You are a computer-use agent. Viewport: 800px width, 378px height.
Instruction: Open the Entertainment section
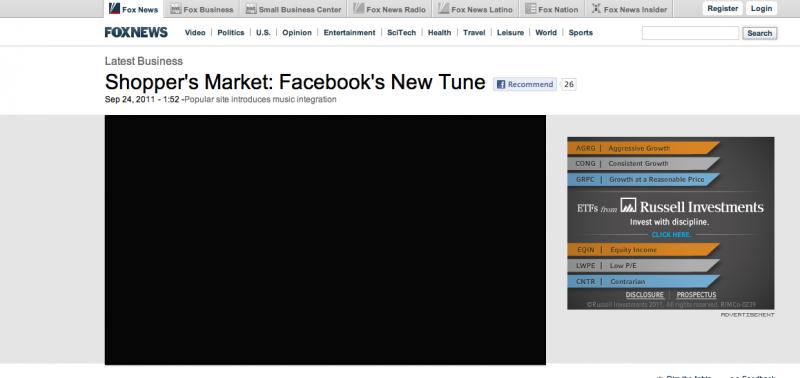click(349, 33)
